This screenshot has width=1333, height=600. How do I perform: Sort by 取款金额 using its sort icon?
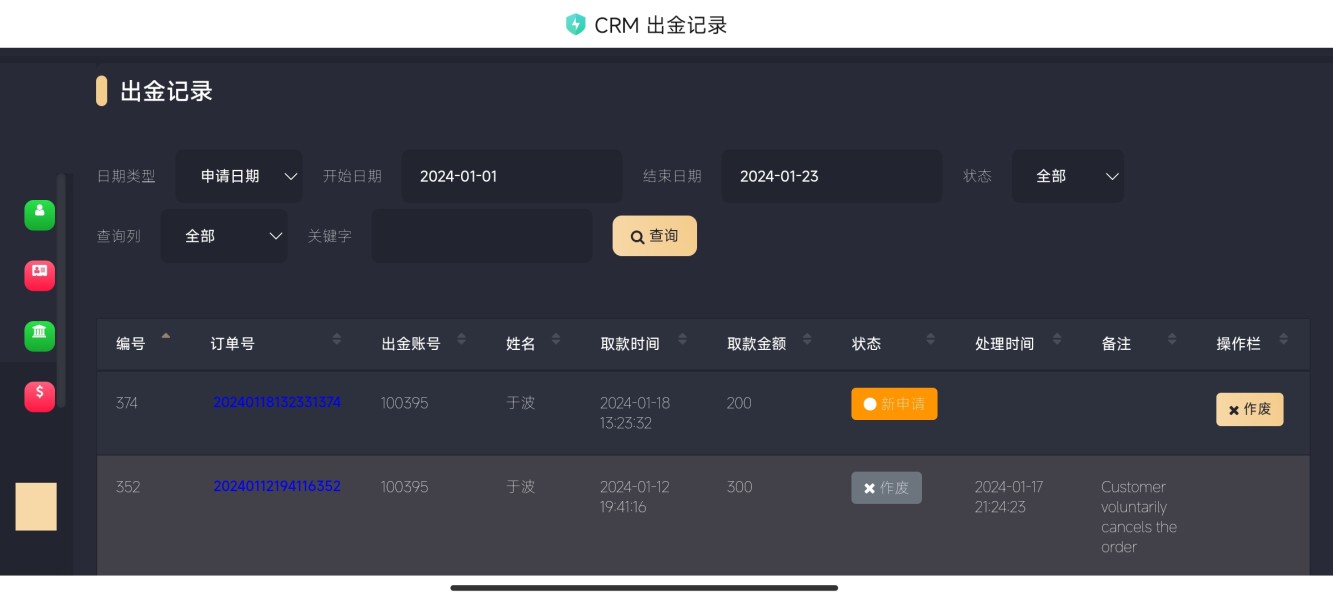click(x=808, y=339)
